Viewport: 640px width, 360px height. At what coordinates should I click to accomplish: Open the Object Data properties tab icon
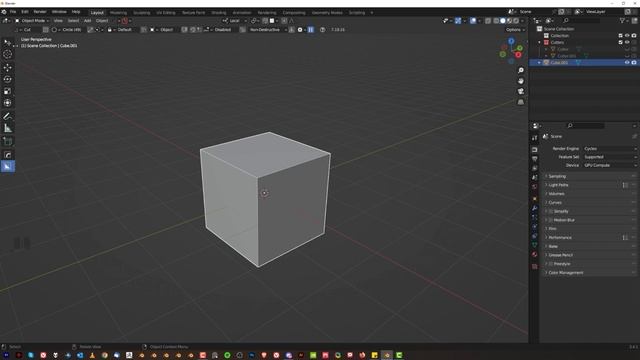coord(535,245)
